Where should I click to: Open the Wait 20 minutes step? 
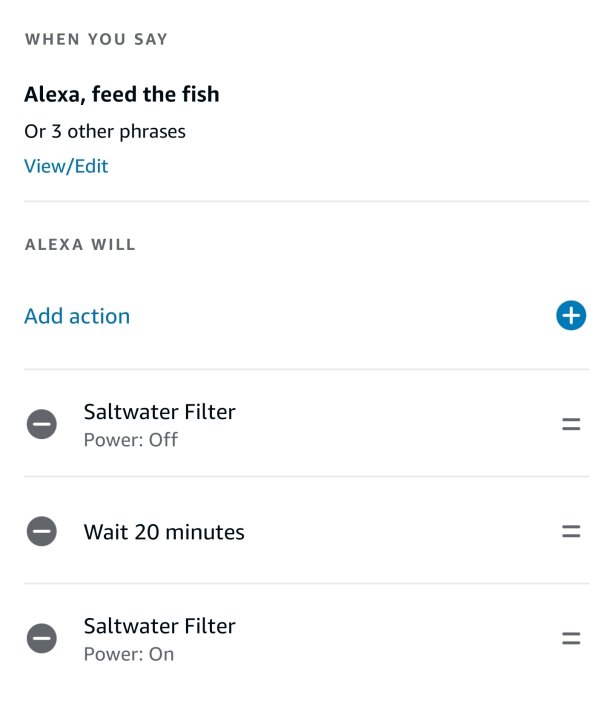164,532
